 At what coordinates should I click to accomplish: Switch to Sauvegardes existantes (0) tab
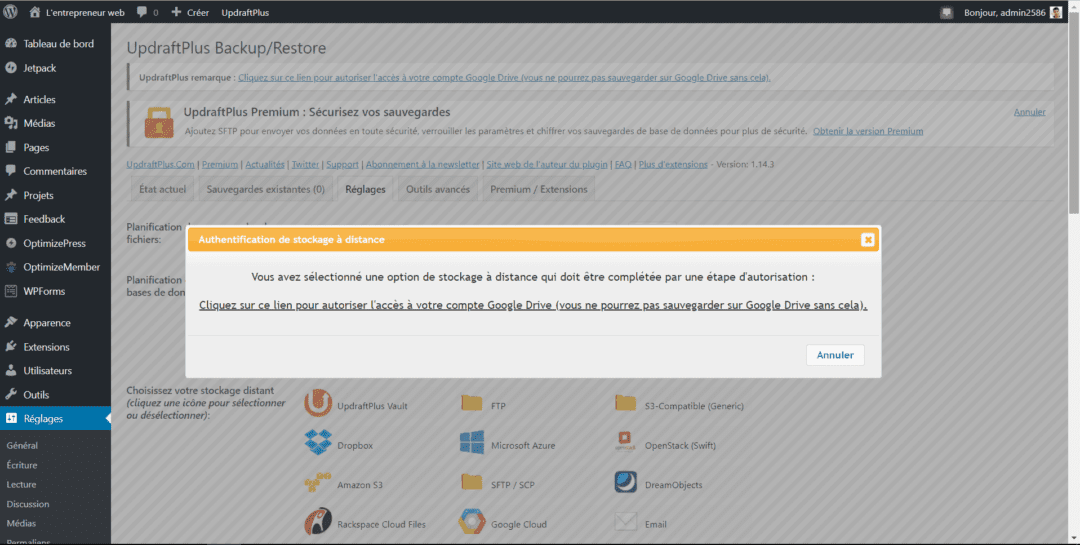coord(266,189)
